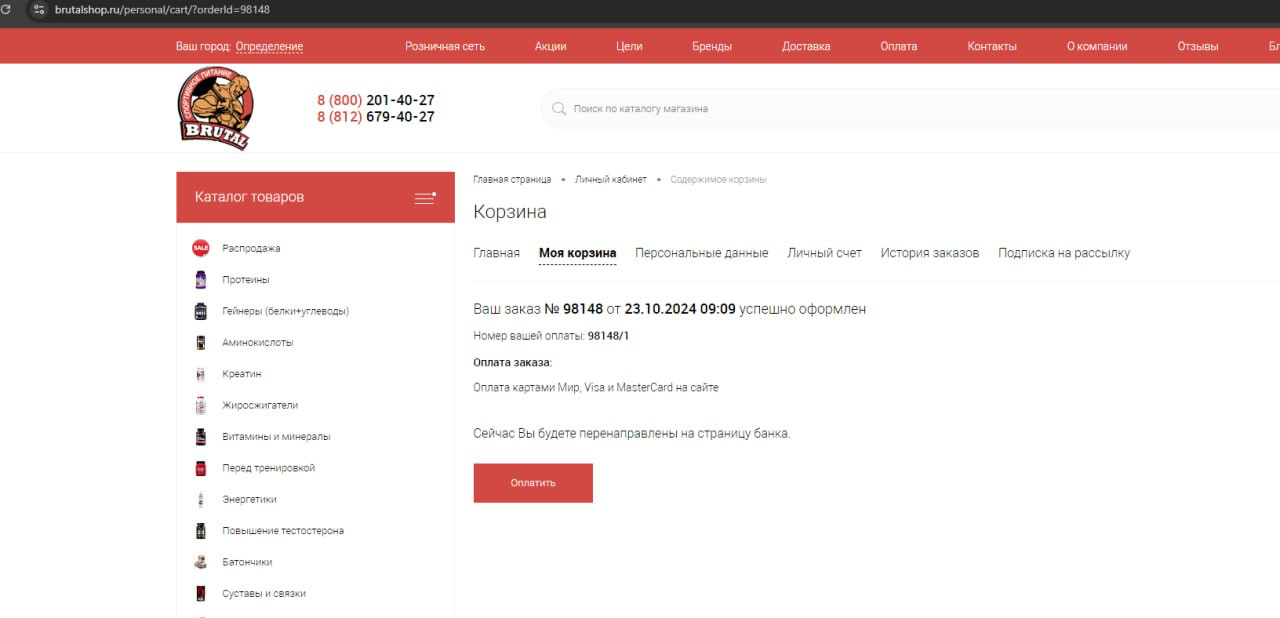Open Отзывы in top menu
This screenshot has width=1280, height=618.
1198,46
